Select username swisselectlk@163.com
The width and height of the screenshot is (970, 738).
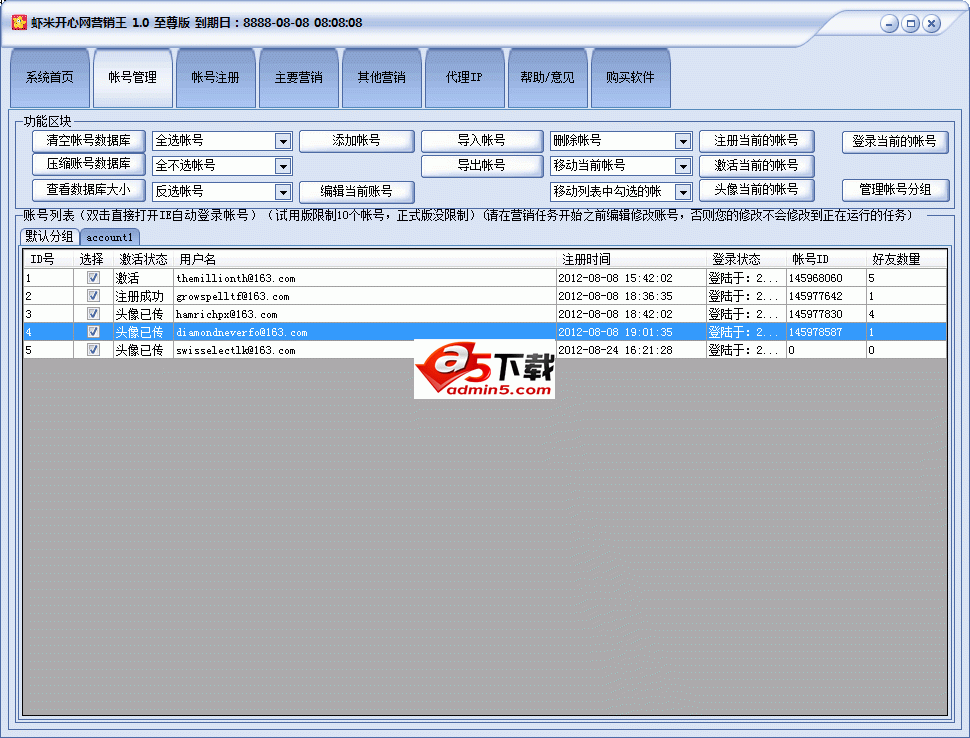236,350
